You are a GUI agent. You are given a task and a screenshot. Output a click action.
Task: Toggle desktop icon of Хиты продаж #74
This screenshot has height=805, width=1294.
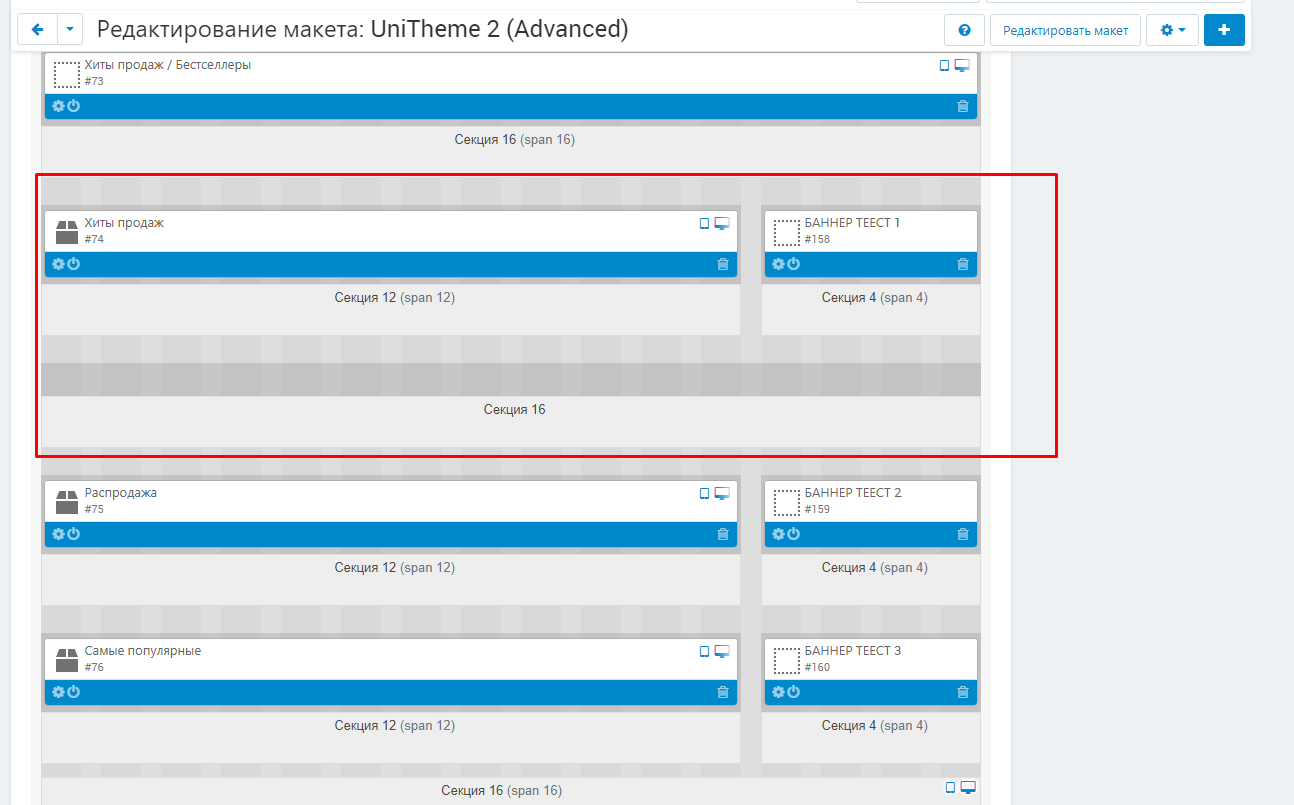coord(722,223)
